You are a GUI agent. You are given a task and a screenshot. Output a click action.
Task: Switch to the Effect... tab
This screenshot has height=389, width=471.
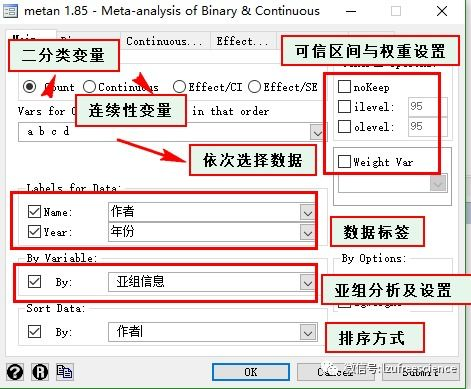tap(243, 41)
